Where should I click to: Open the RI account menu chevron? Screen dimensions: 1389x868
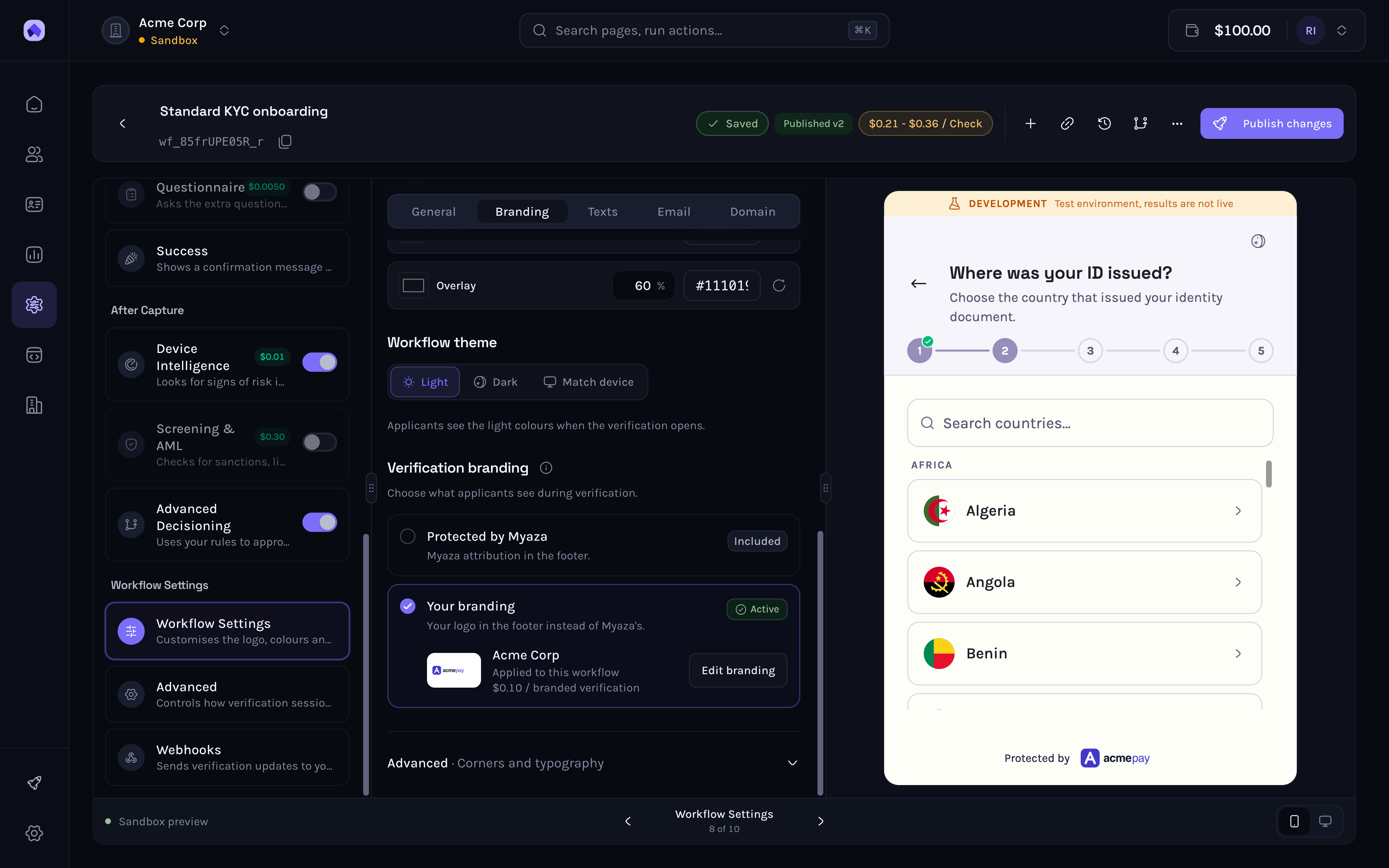pyautogui.click(x=1341, y=31)
